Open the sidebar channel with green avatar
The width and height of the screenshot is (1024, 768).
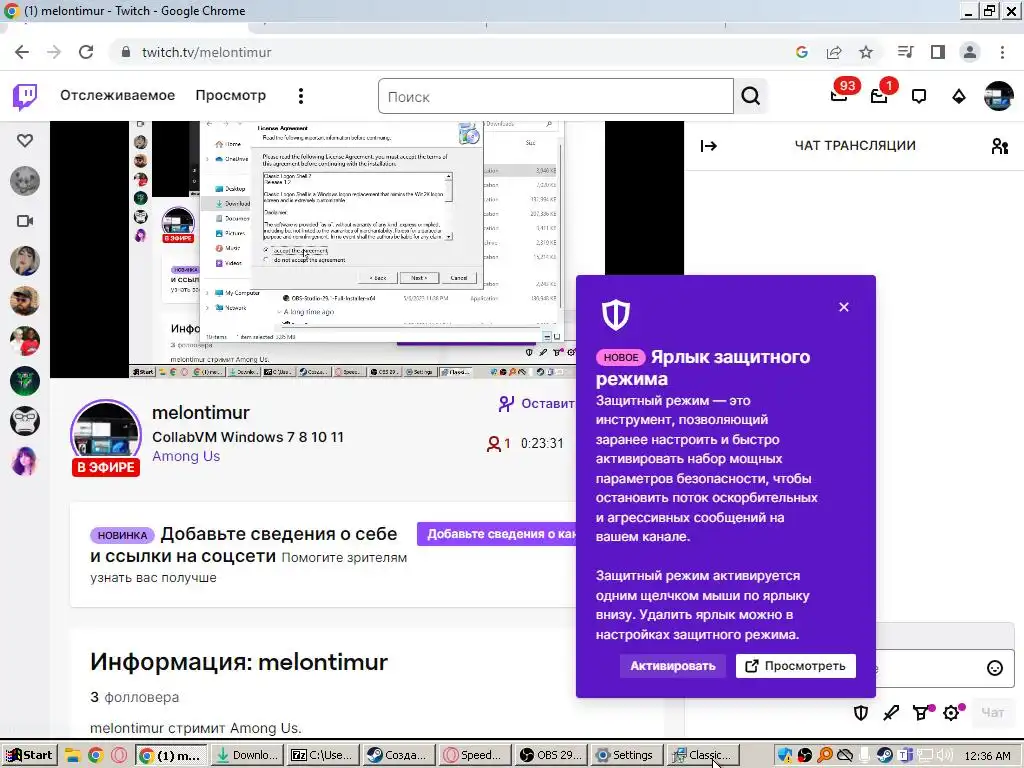click(x=25, y=381)
